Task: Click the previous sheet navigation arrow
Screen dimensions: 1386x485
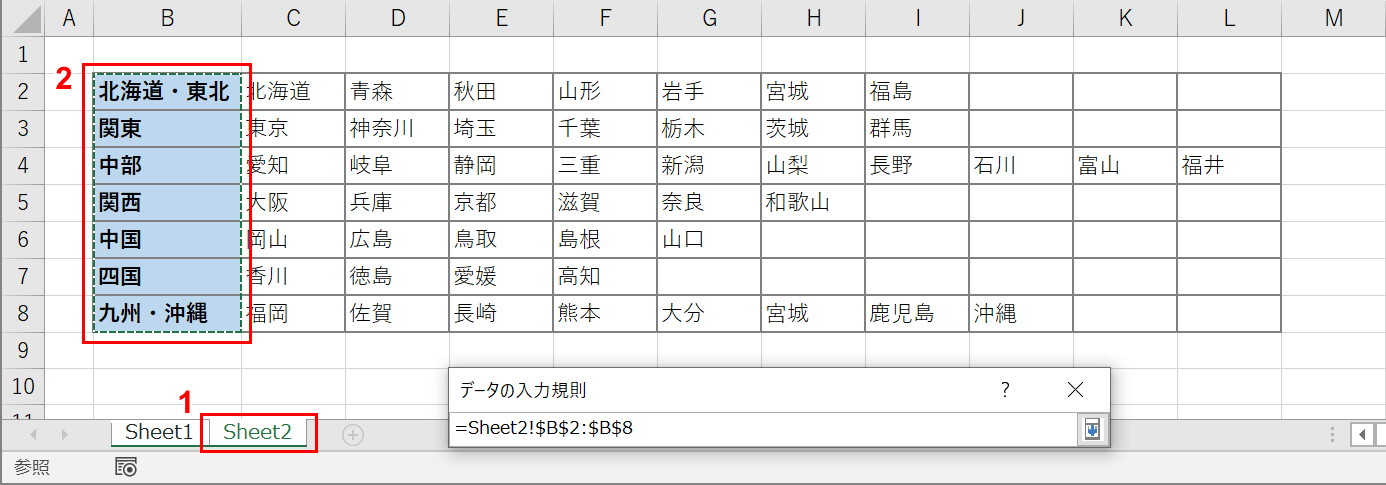Action: 35,434
